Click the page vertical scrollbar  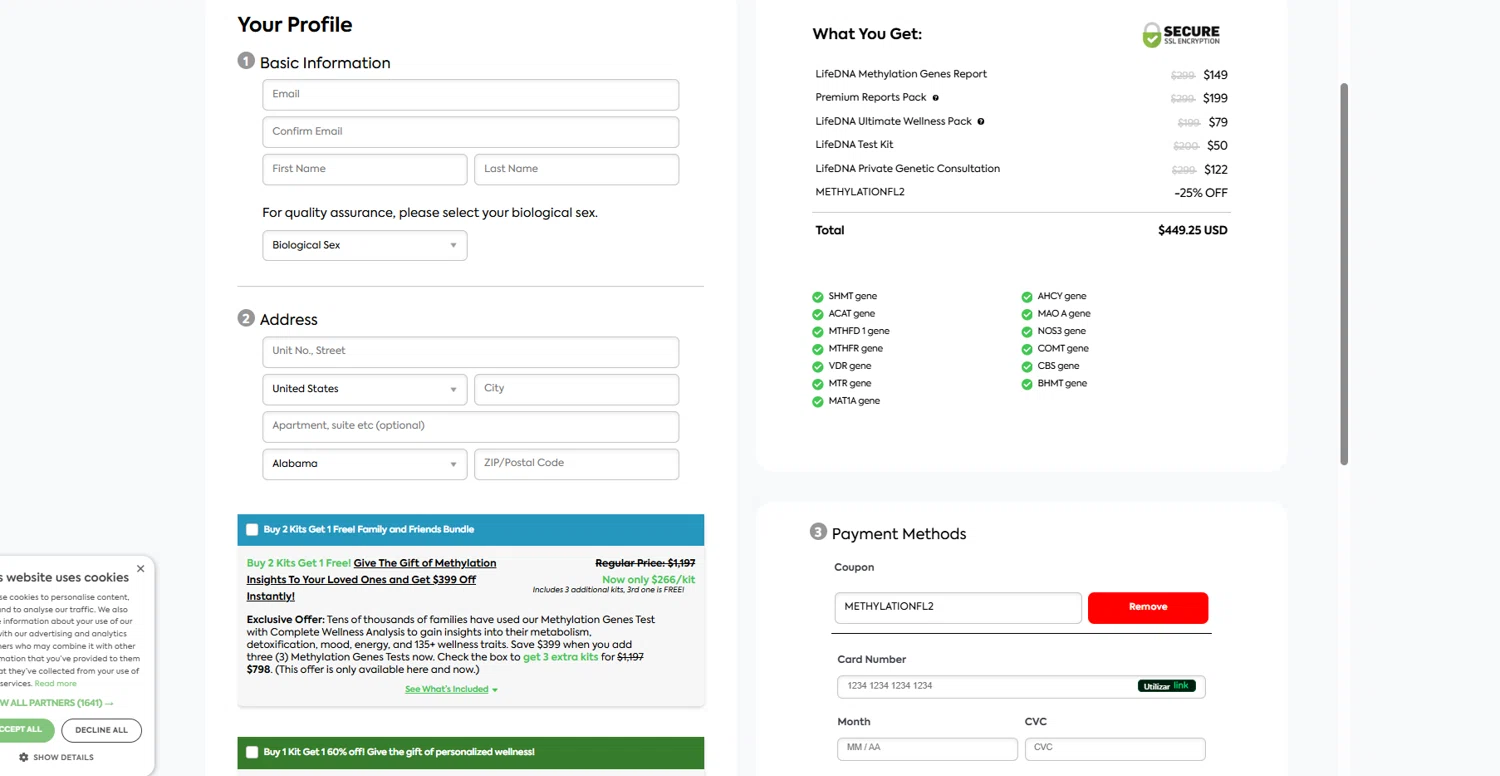tap(1344, 273)
